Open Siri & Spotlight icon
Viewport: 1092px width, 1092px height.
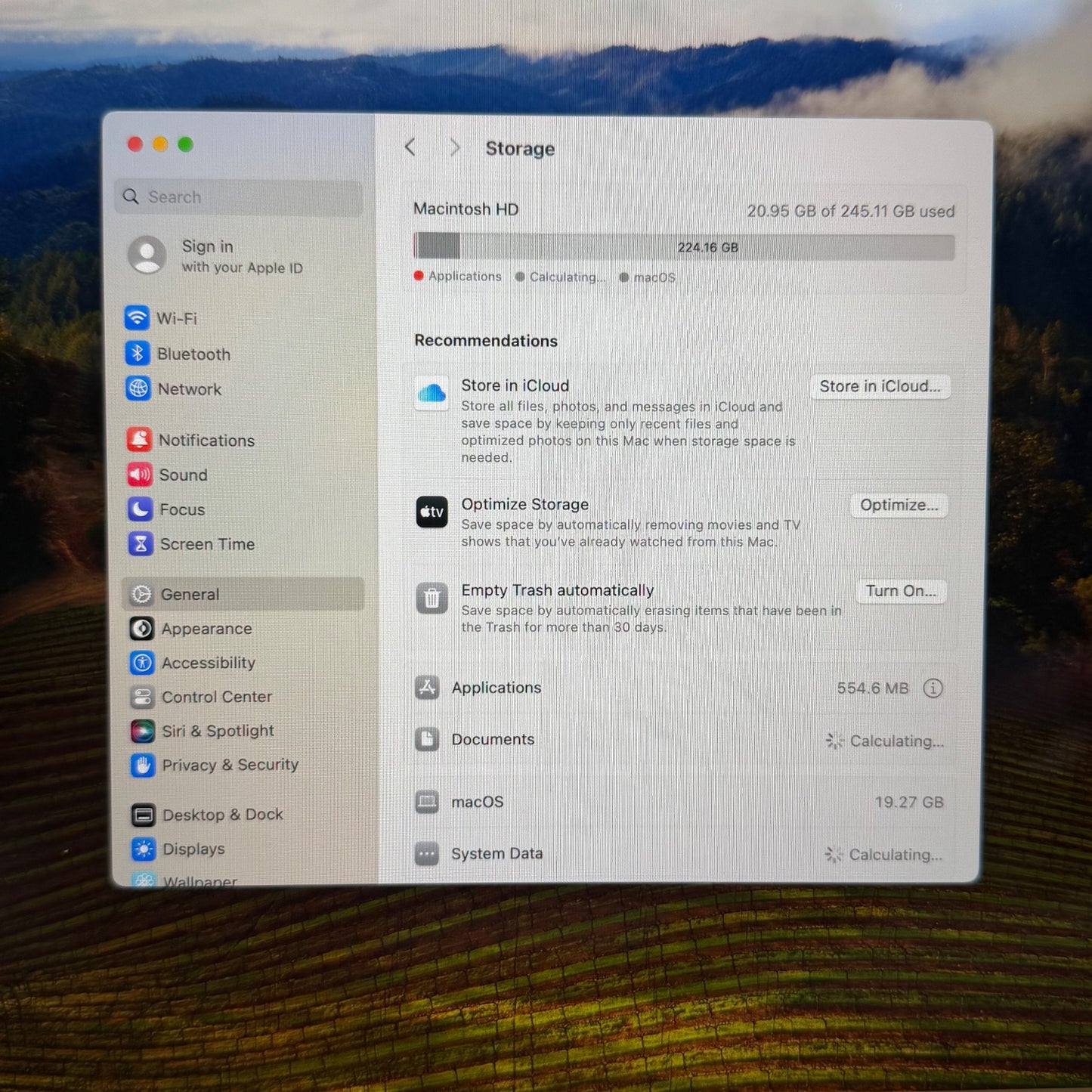click(x=142, y=731)
